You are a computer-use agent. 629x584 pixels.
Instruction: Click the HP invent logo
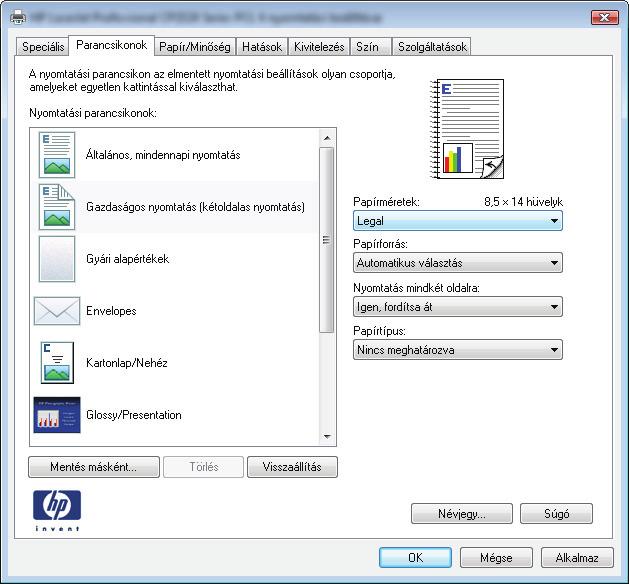coord(57,511)
